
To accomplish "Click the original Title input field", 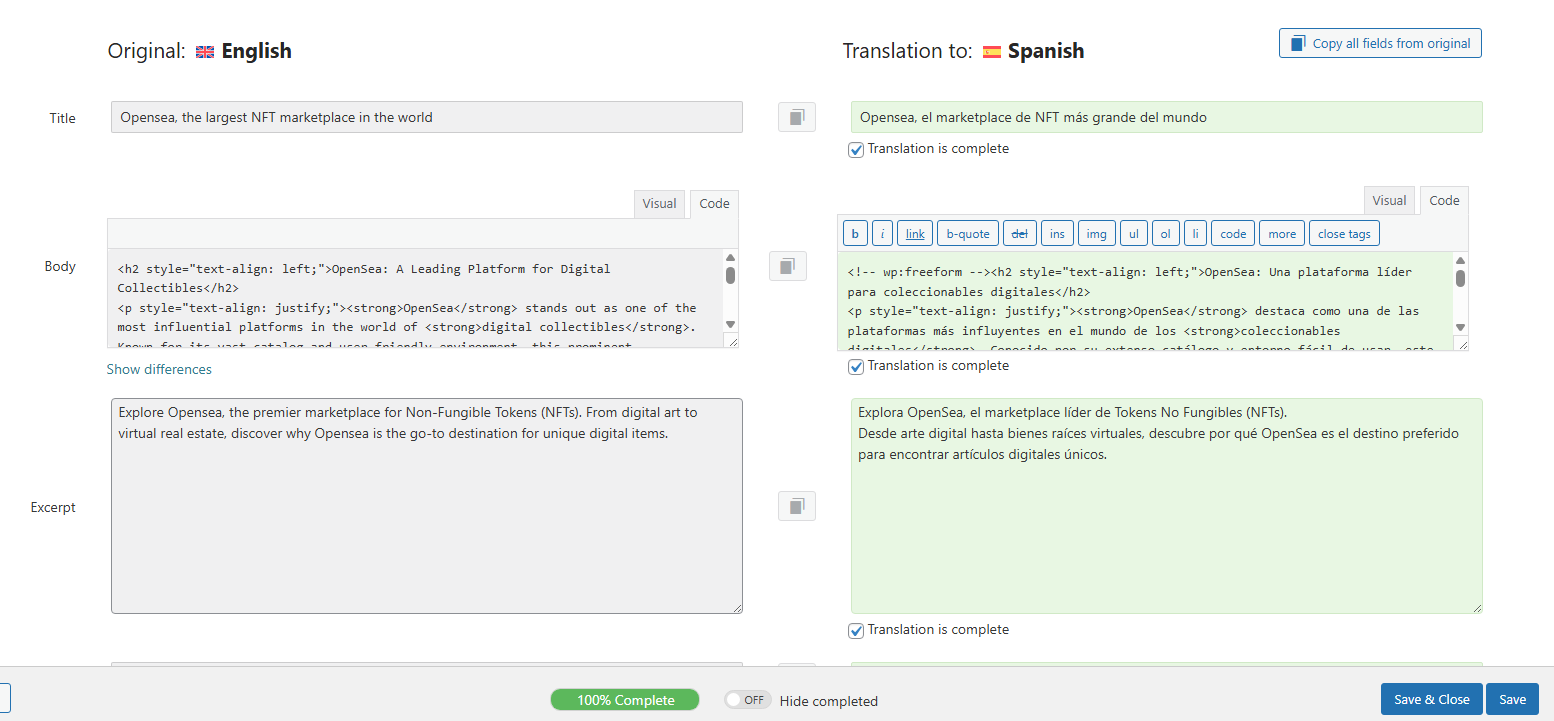I will 427,117.
